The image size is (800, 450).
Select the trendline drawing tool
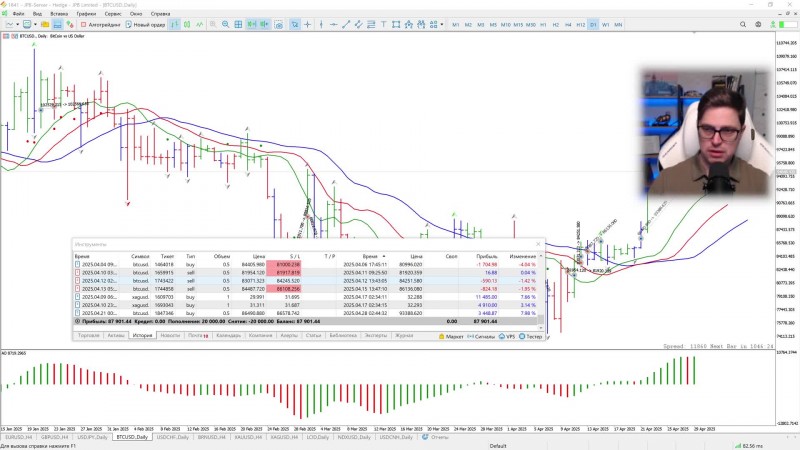[346, 24]
